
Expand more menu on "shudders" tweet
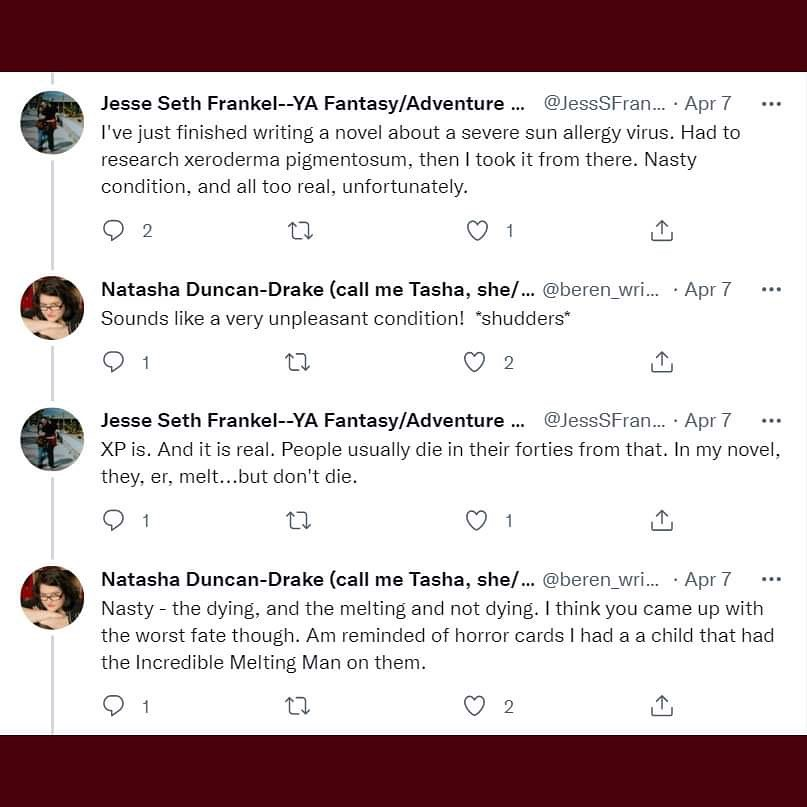[x=771, y=289]
